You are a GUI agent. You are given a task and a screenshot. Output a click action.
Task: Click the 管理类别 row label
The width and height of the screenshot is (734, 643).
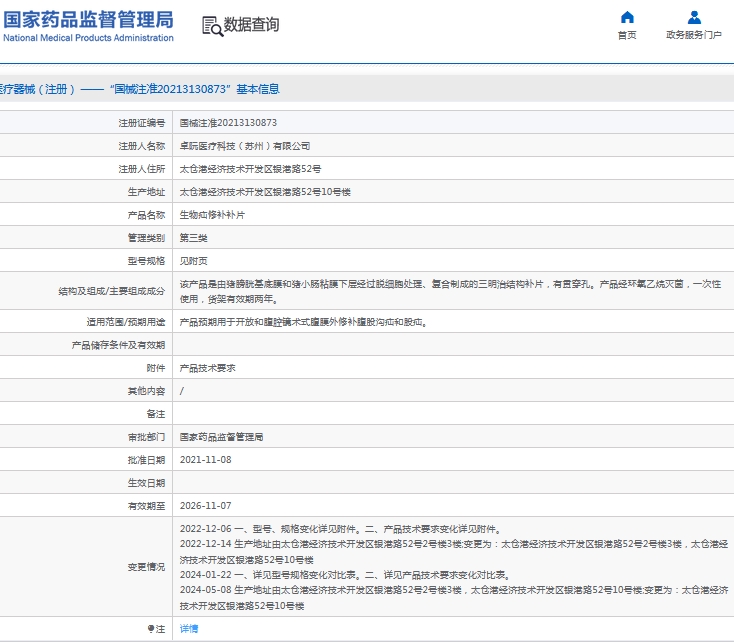click(147, 238)
